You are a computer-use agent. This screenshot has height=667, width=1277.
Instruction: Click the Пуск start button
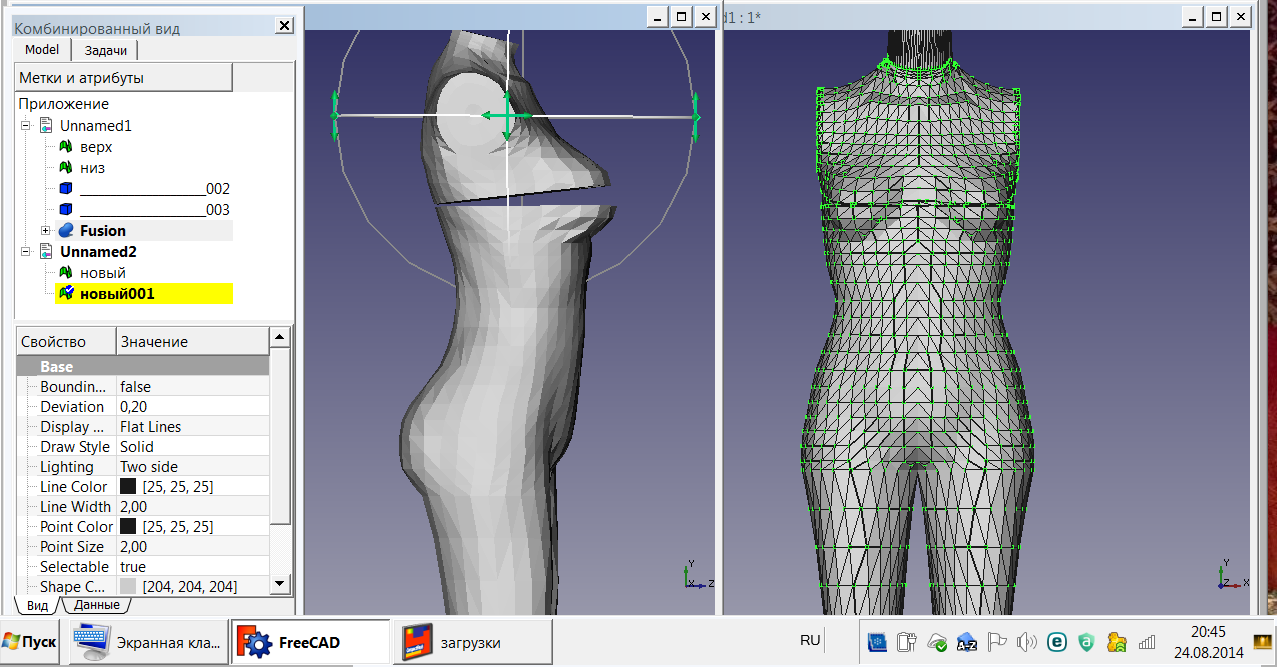click(30, 642)
